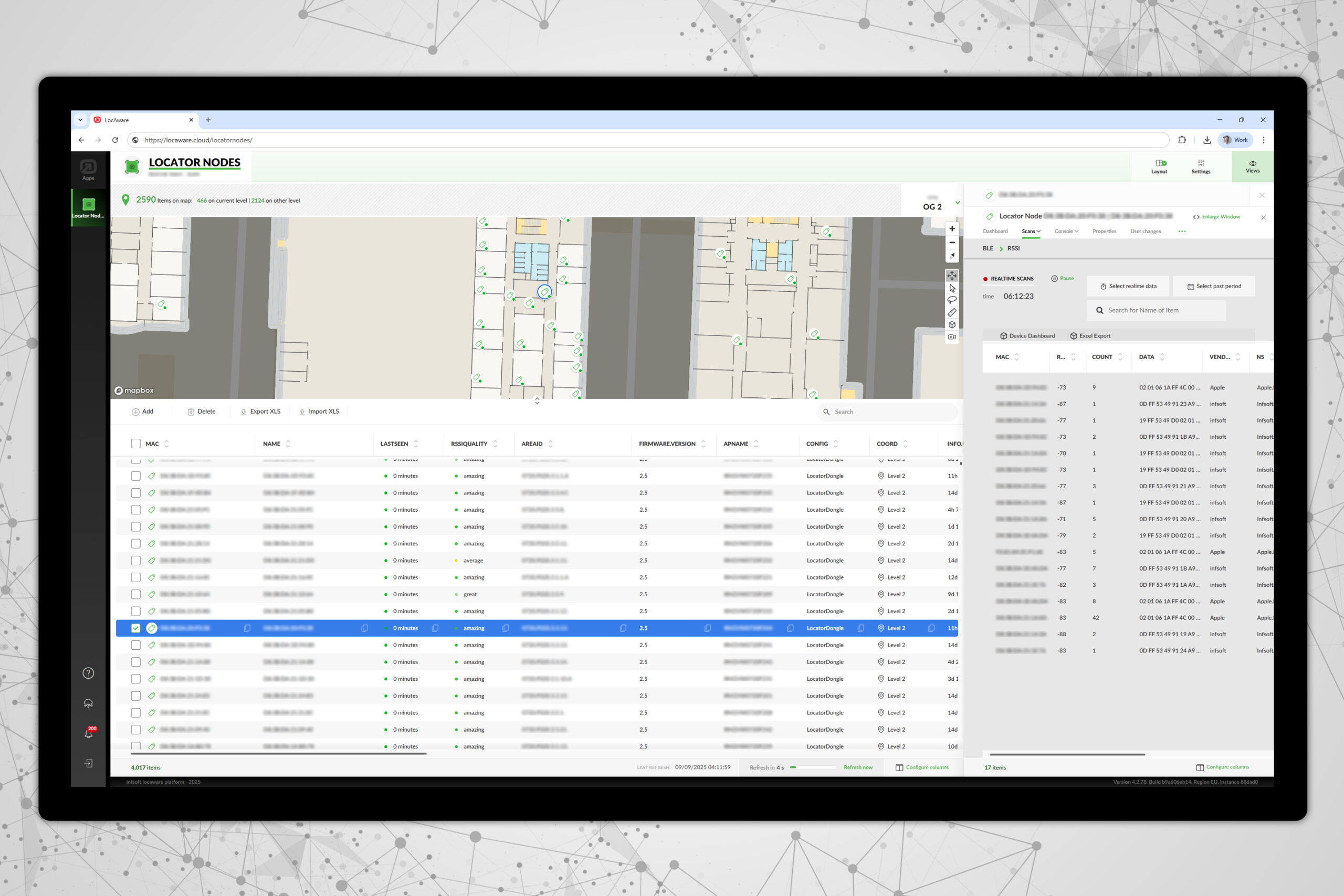Click the 3D cube map tool
Screen dimensions: 1344x896
click(951, 324)
